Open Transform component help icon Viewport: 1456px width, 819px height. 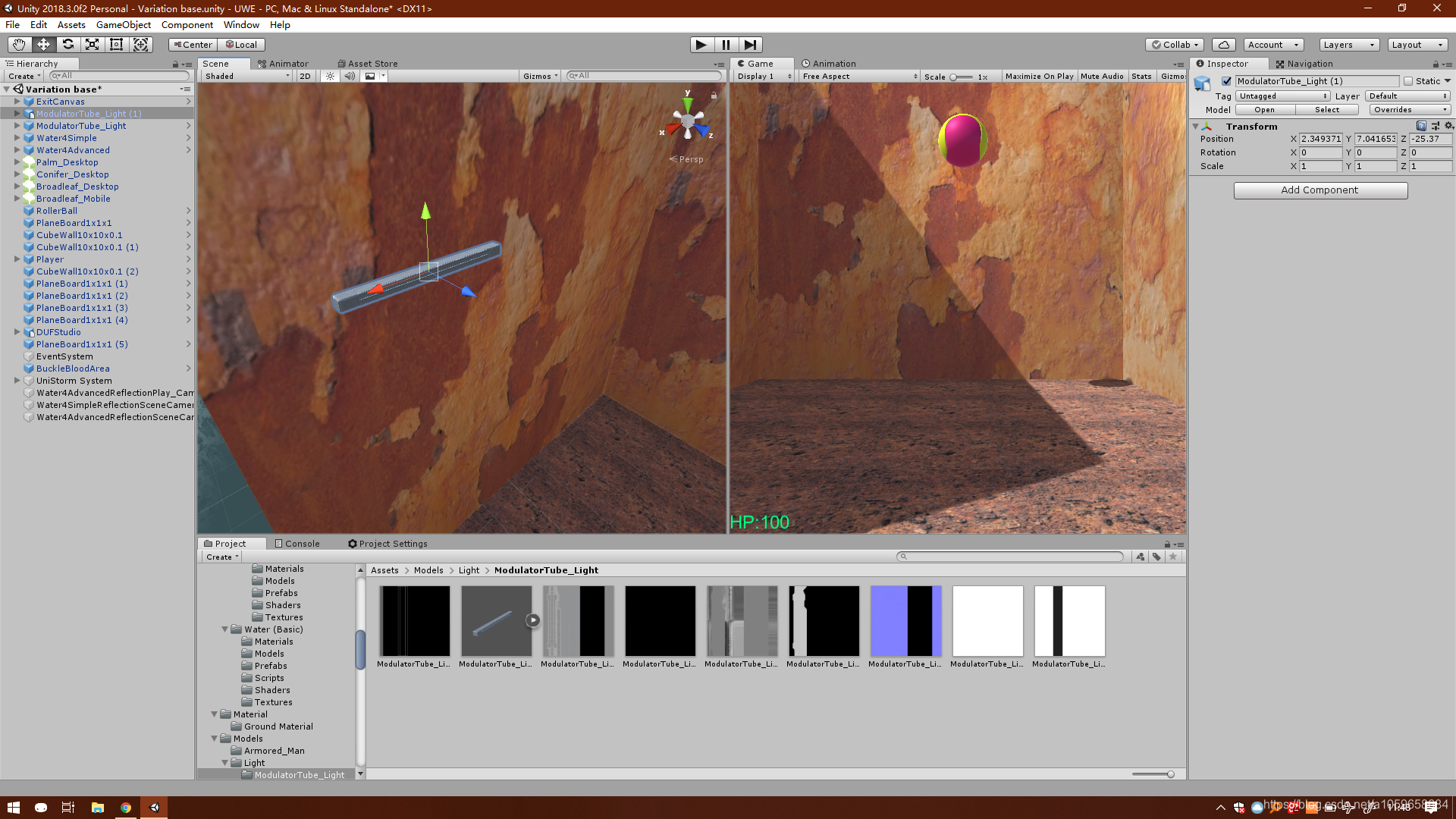click(x=1421, y=126)
